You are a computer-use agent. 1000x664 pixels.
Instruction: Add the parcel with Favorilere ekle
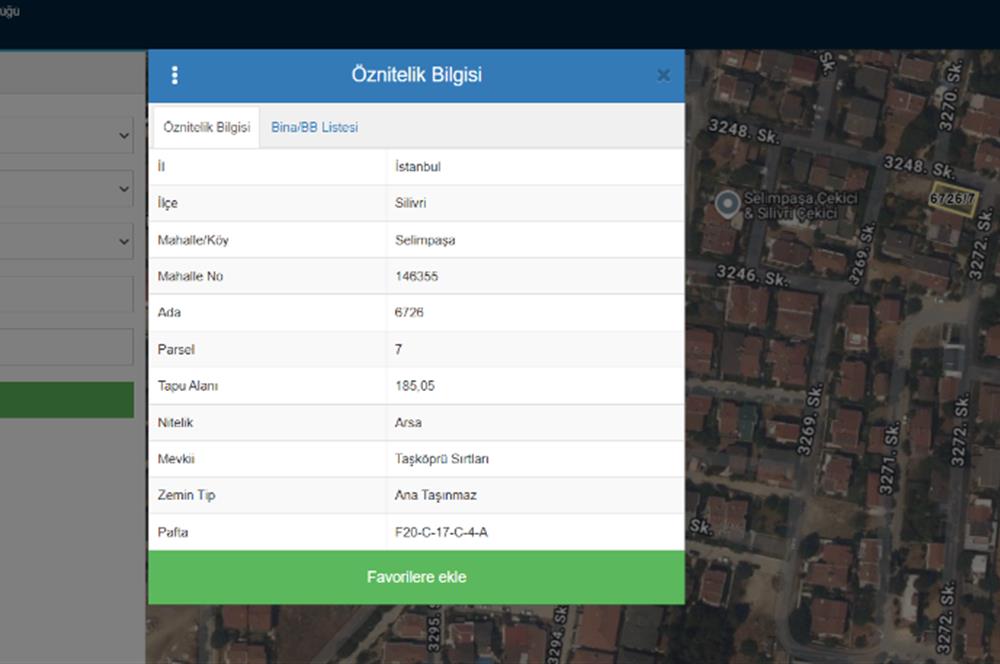(416, 577)
